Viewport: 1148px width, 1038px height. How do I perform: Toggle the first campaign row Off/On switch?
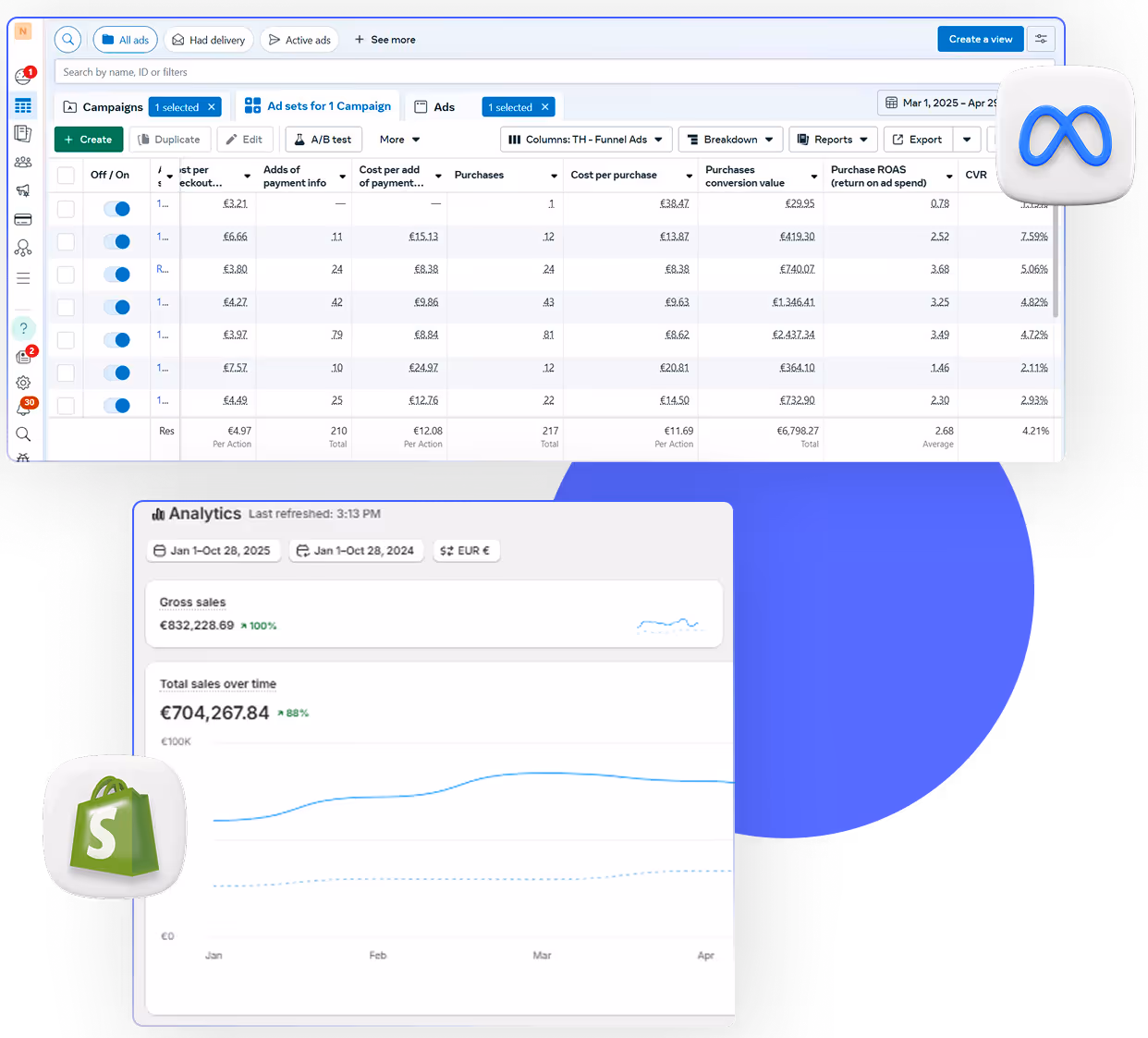tap(116, 209)
